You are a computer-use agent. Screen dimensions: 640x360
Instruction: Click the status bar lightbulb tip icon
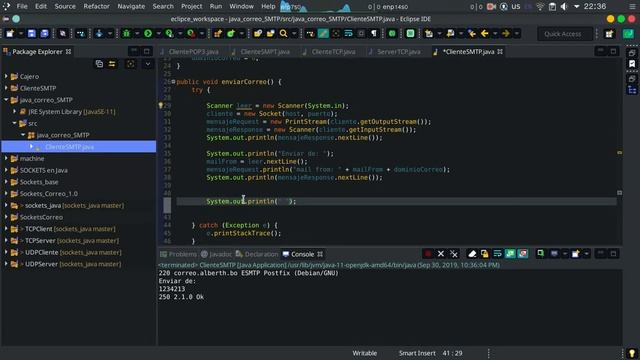pyautogui.click(x=632, y=353)
